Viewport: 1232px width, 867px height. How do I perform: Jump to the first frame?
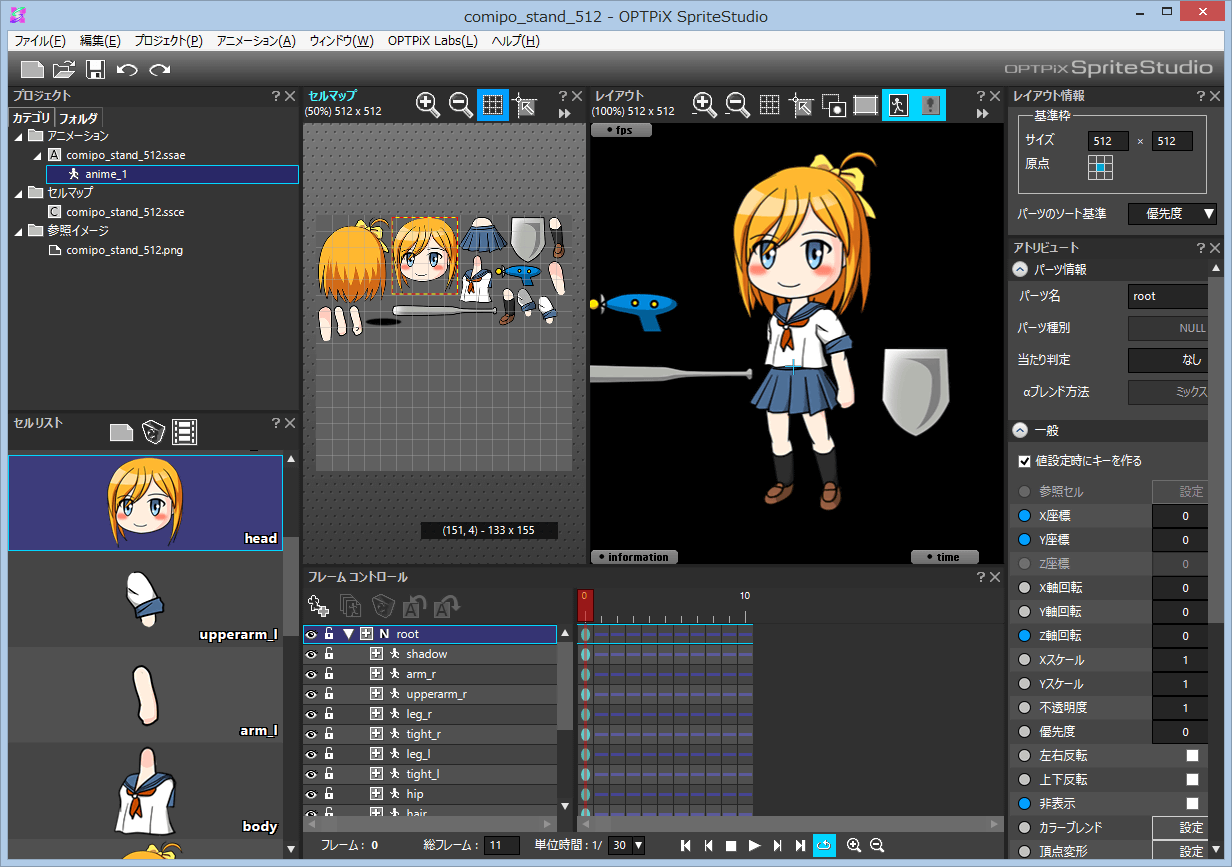686,845
